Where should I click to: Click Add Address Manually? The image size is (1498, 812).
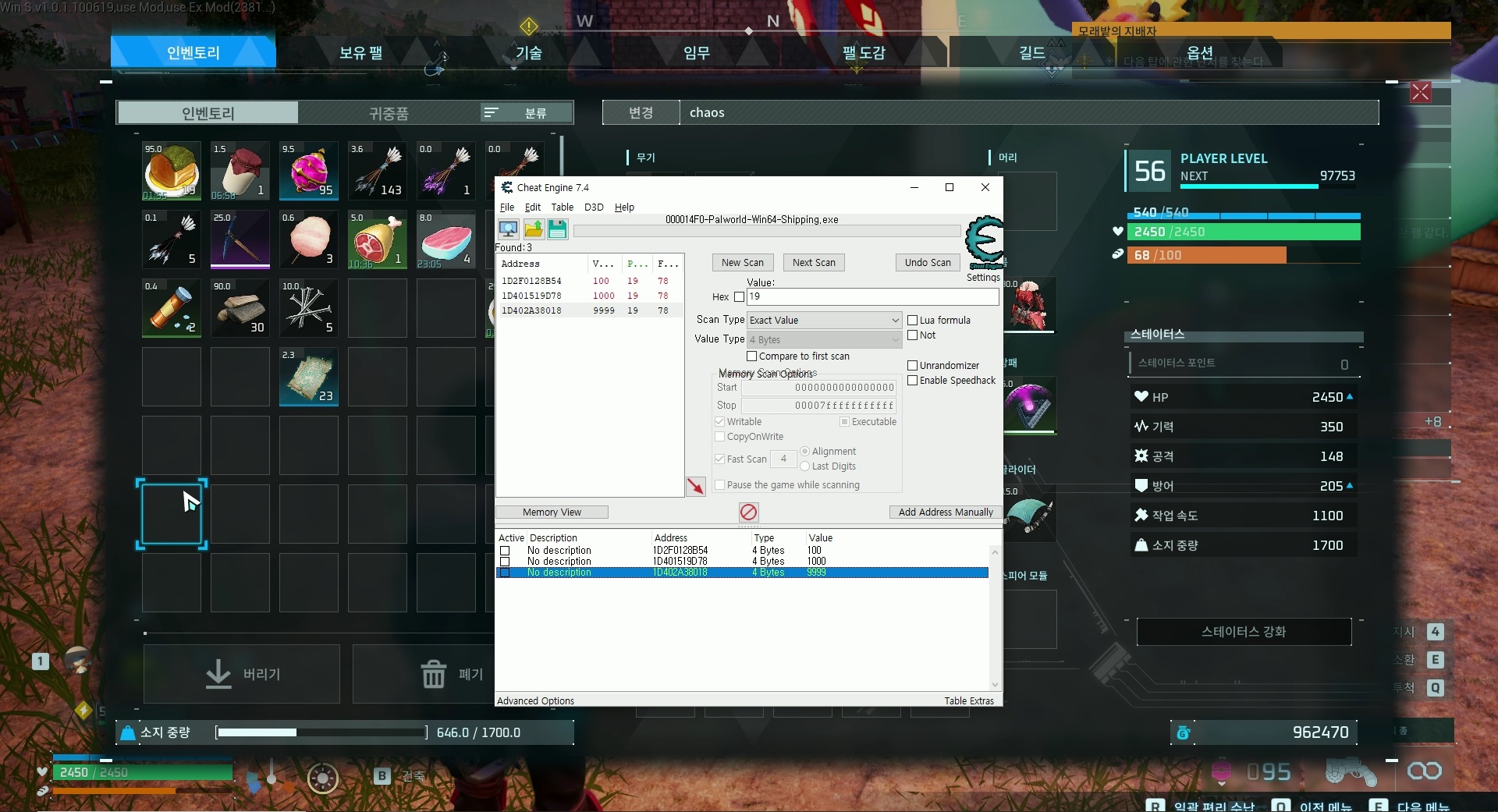click(946, 512)
